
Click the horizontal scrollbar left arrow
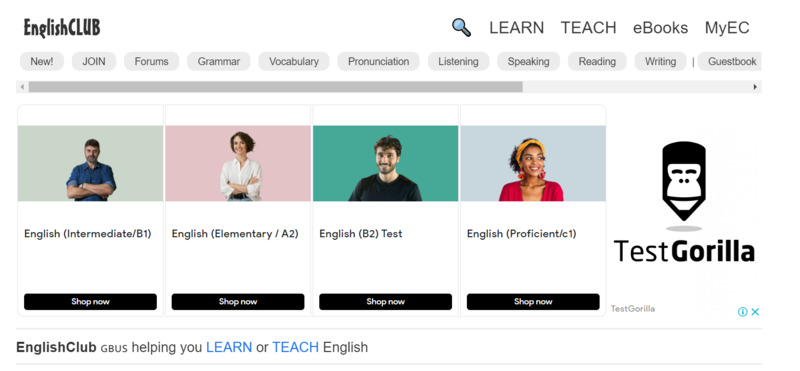22,87
